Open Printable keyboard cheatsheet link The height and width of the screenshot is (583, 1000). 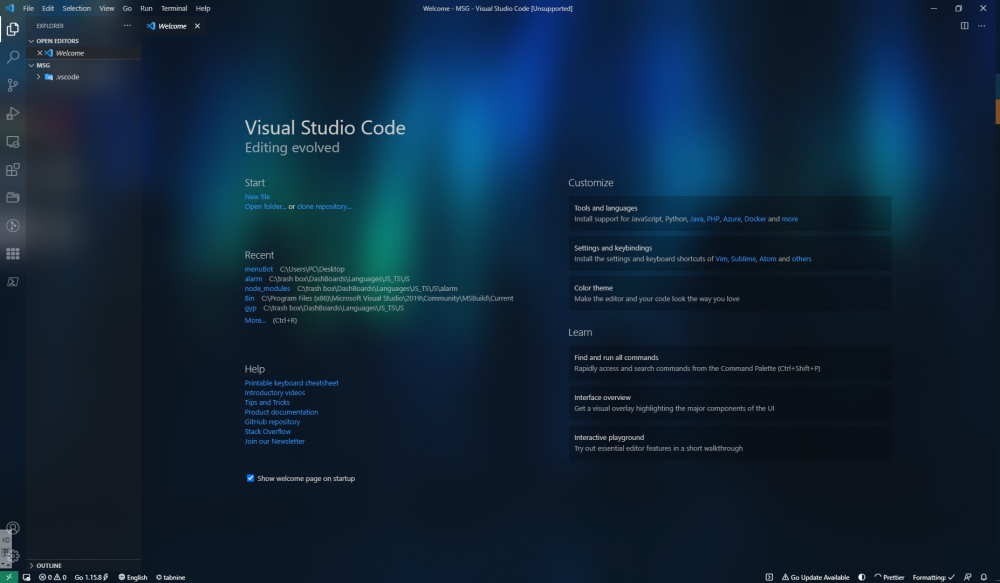pos(291,383)
